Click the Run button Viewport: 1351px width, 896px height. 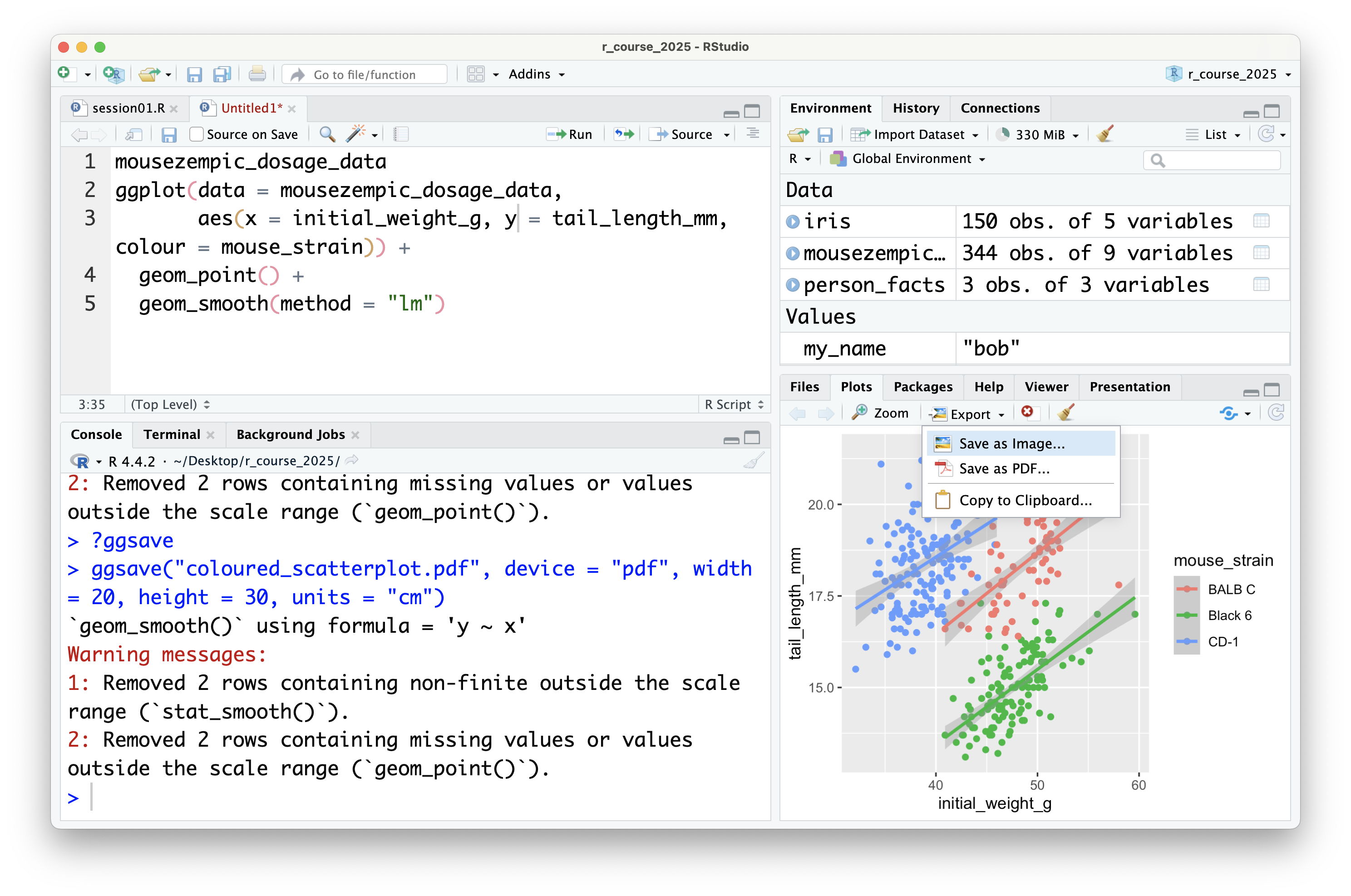point(569,134)
